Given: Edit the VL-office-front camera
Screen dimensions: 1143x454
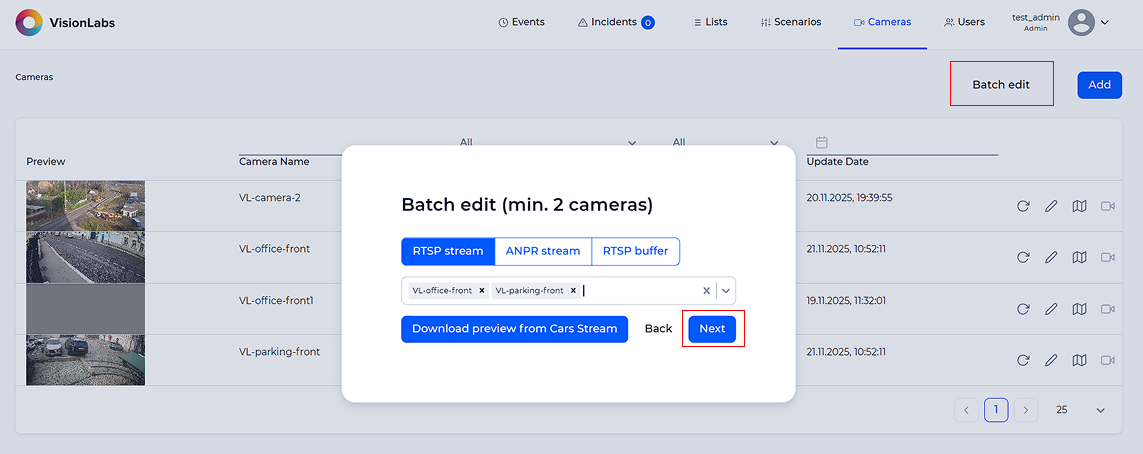Looking at the screenshot, I should pos(1051,257).
